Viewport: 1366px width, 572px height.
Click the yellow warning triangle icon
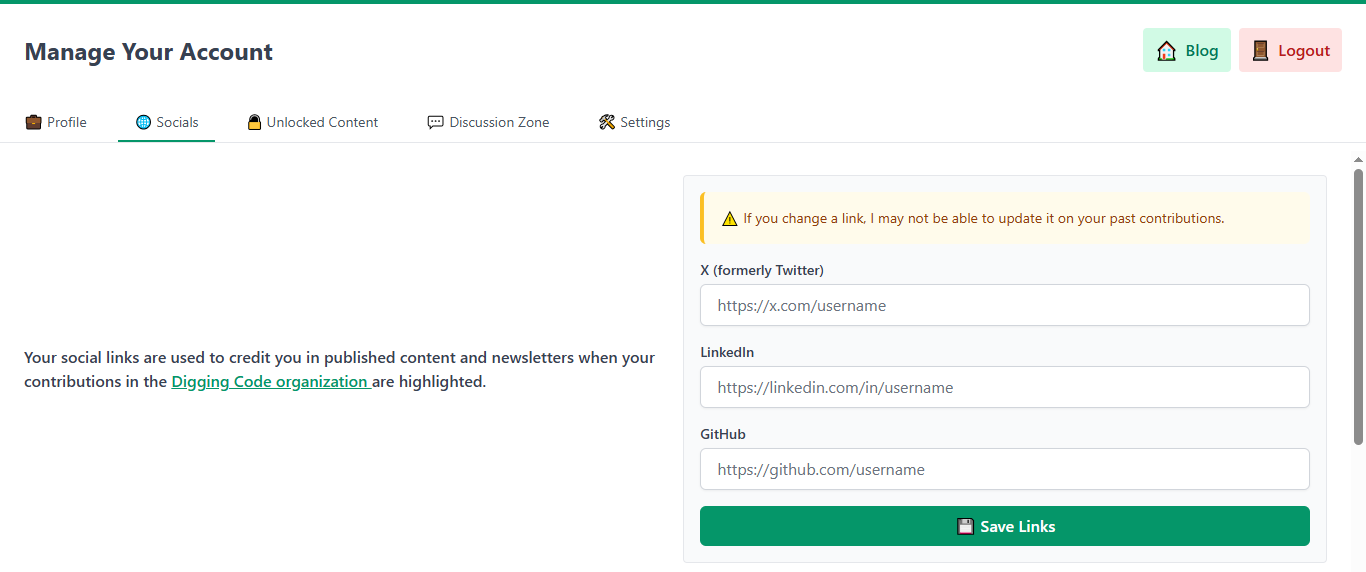pyautogui.click(x=730, y=219)
